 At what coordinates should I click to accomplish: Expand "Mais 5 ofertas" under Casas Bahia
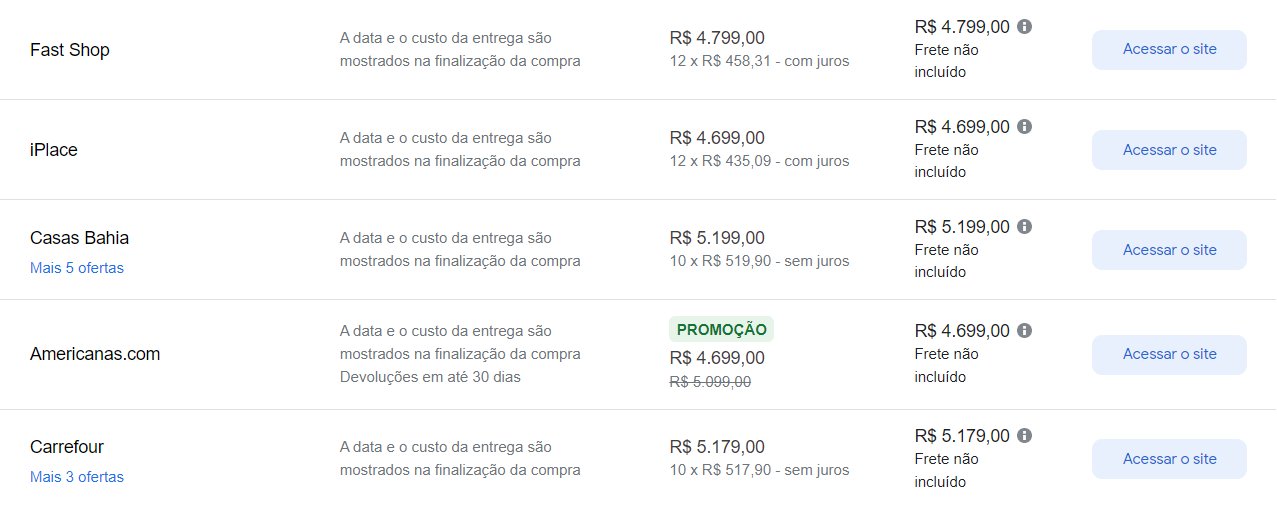[x=77, y=268]
